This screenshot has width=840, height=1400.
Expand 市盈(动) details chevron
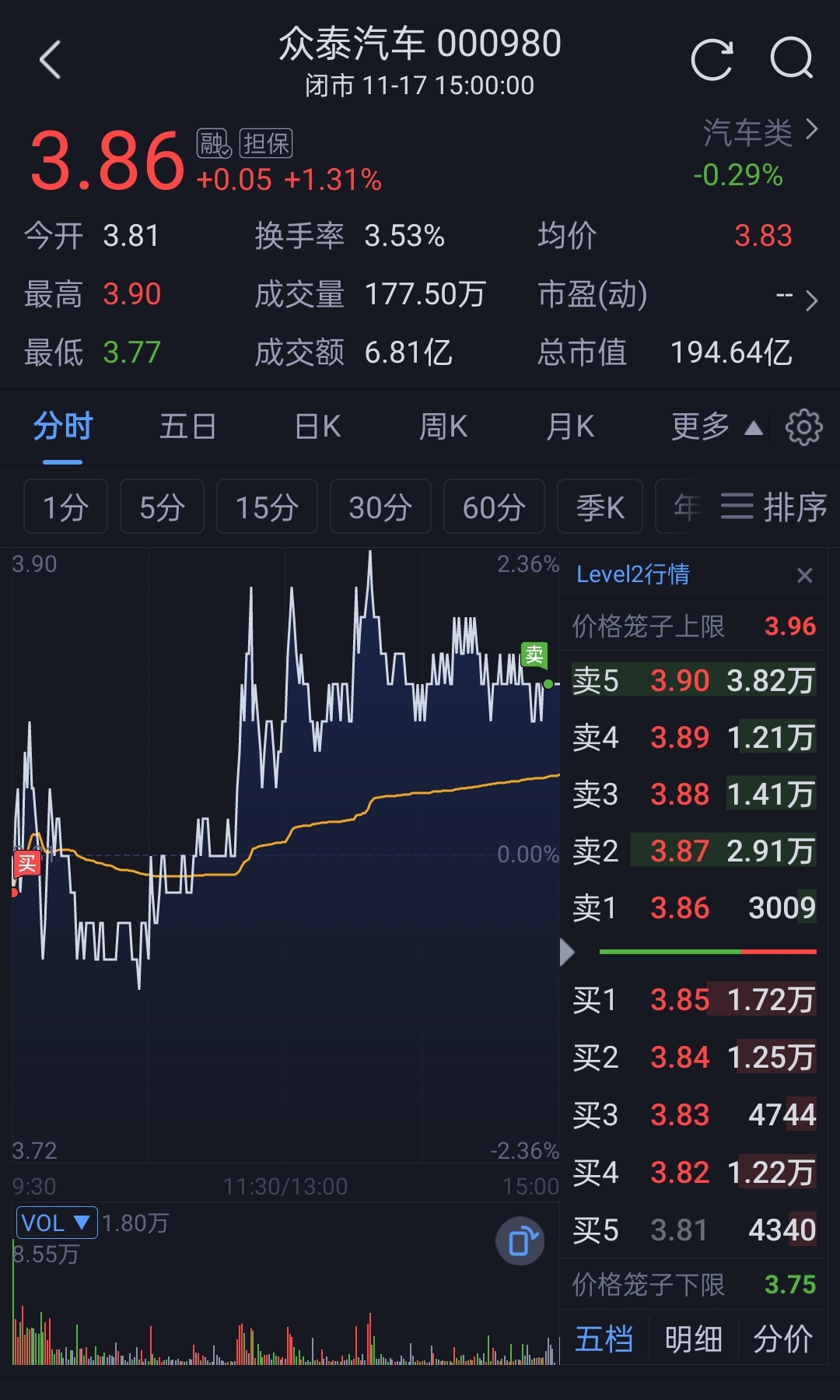click(x=811, y=300)
